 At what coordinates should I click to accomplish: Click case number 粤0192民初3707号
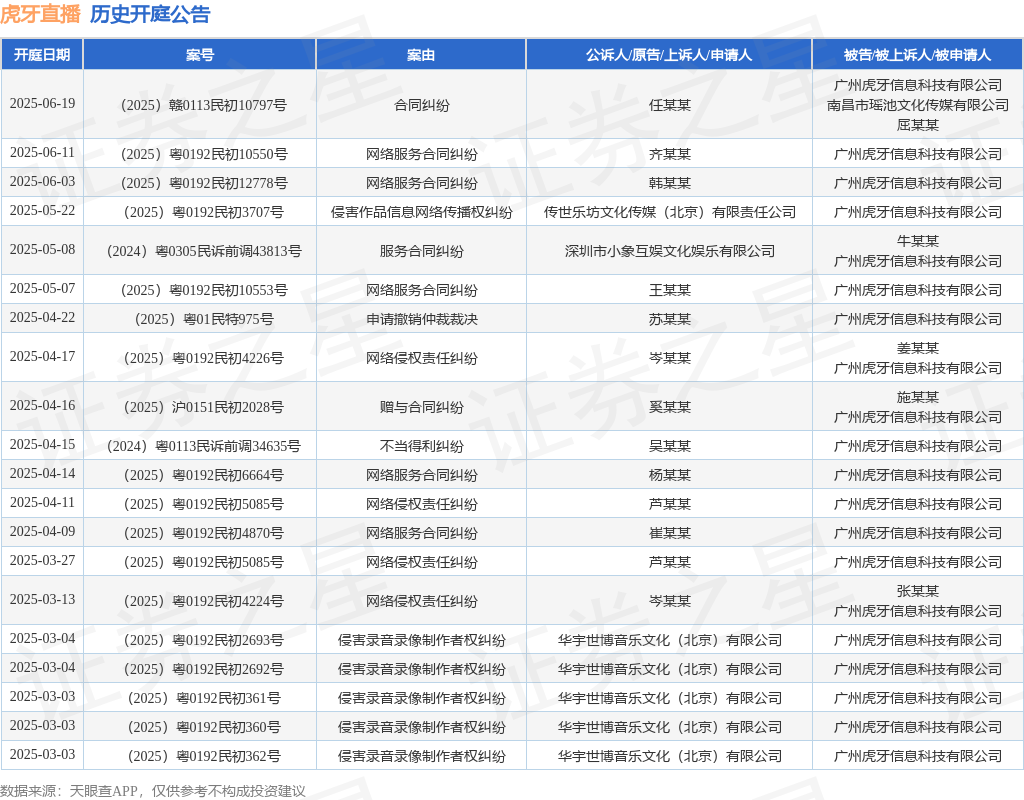tap(204, 212)
